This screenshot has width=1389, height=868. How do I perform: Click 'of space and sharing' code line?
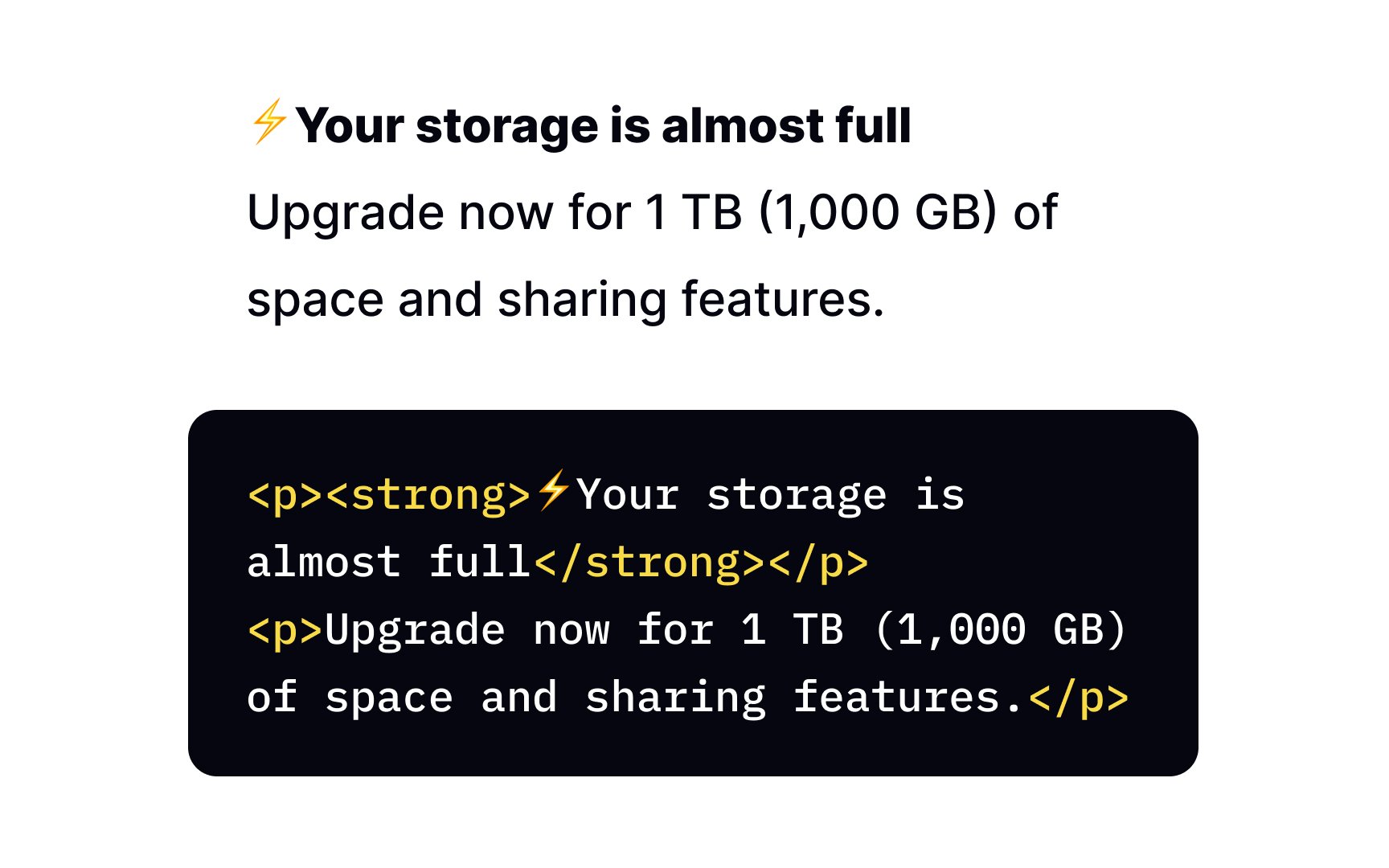coord(507,698)
